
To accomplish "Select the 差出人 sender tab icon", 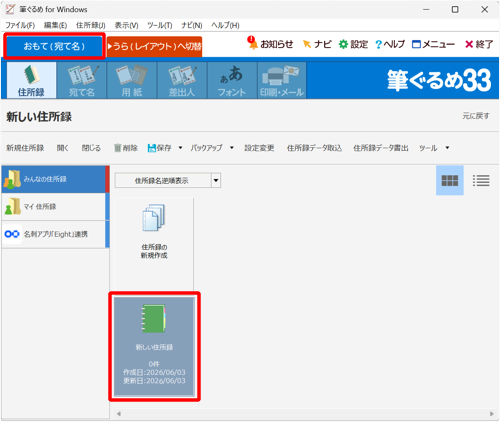I will [x=182, y=80].
